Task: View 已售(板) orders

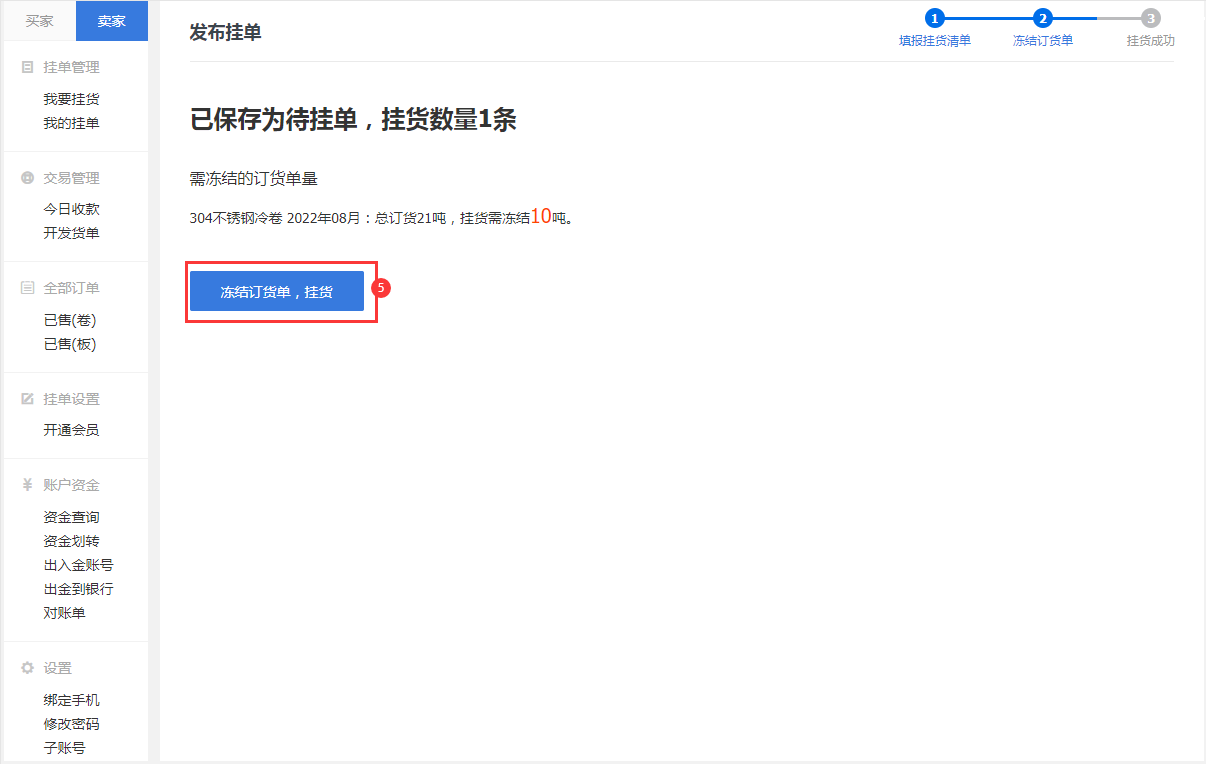Action: point(70,344)
